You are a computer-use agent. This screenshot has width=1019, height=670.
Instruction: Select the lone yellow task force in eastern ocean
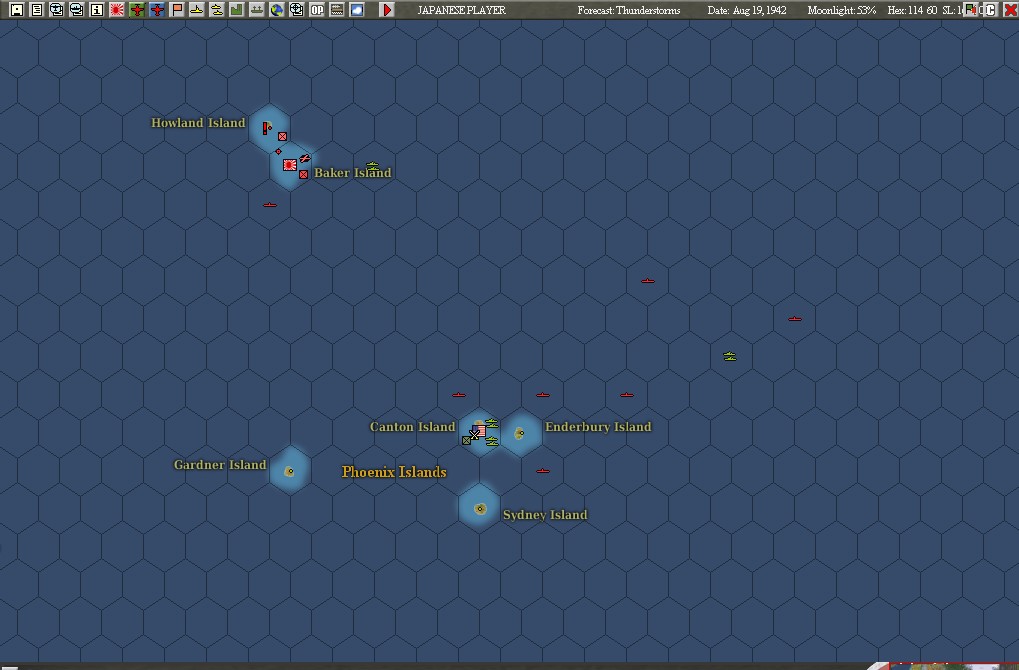tap(730, 356)
